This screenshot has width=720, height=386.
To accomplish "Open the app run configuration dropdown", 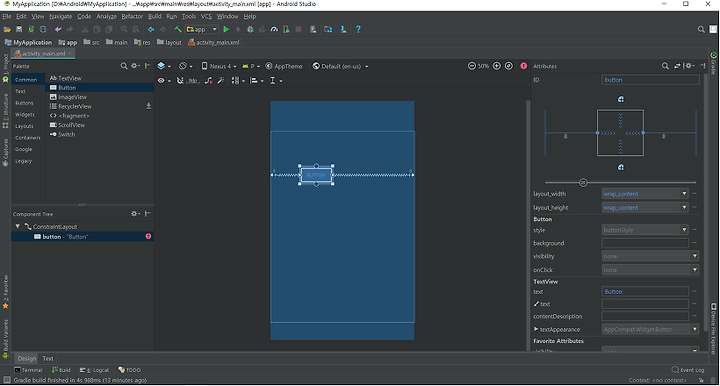I will [x=202, y=29].
